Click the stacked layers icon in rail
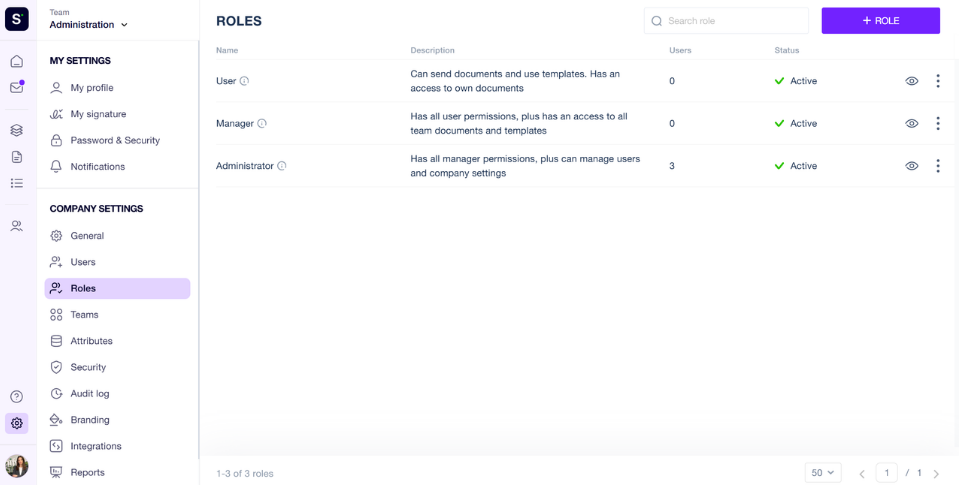The image size is (959, 485). tap(17, 130)
